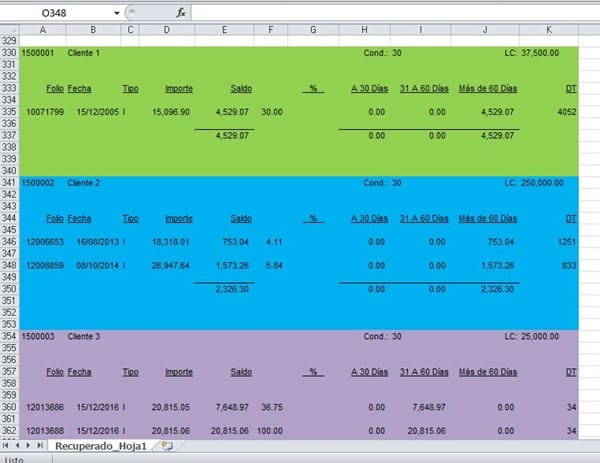Select column B header
Viewport: 600px width, 463px height.
coord(93,30)
